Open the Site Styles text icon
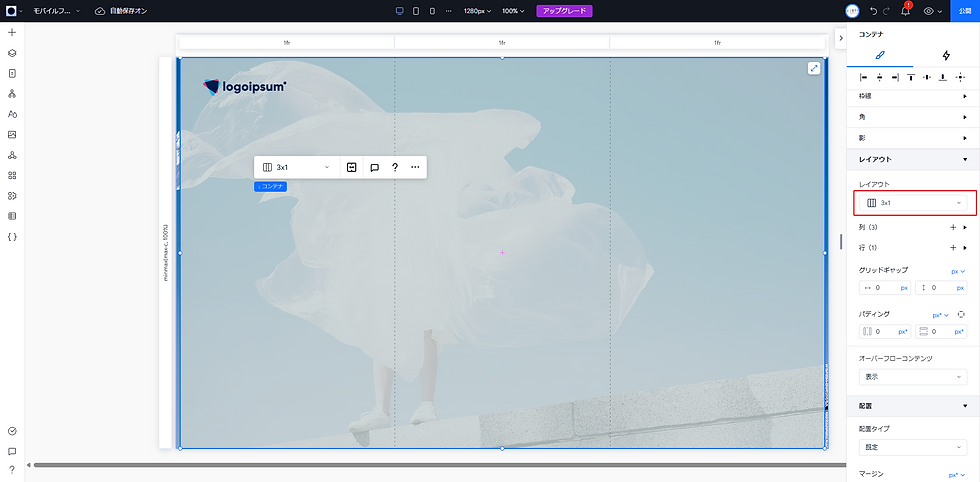Screen dimensions: 980x482 [x=12, y=114]
